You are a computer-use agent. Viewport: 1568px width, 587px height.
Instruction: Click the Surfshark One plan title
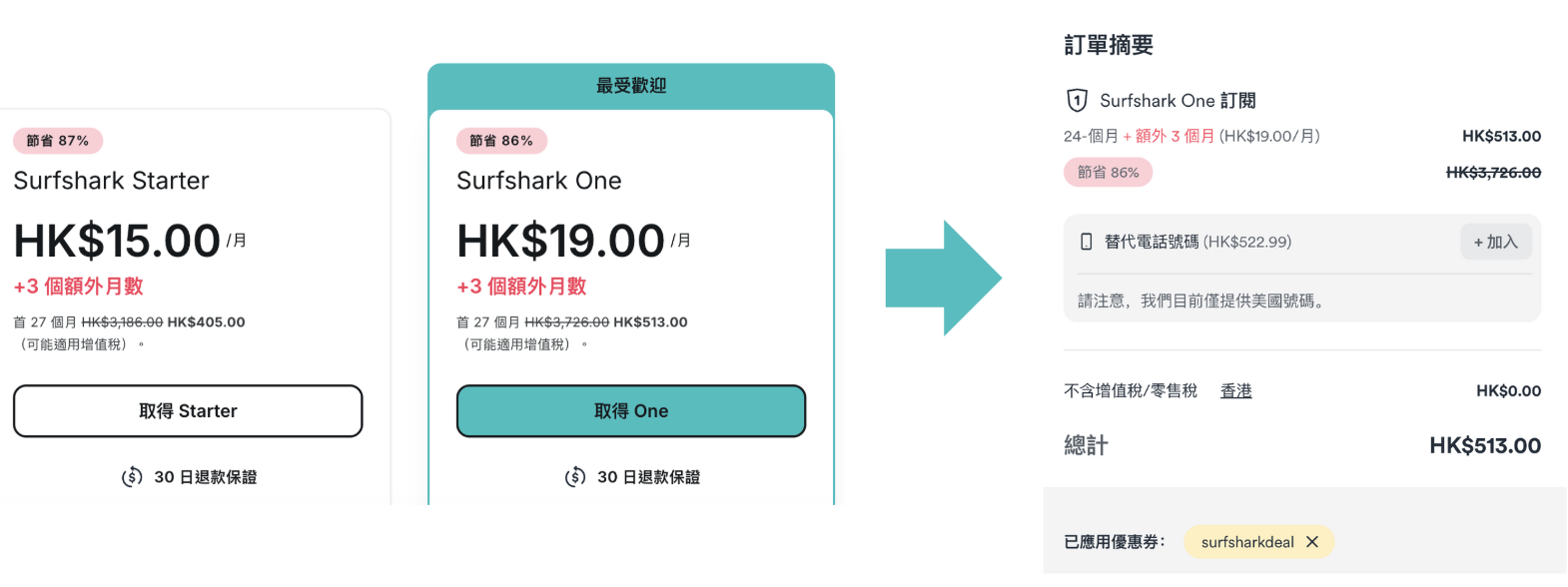coord(539,181)
